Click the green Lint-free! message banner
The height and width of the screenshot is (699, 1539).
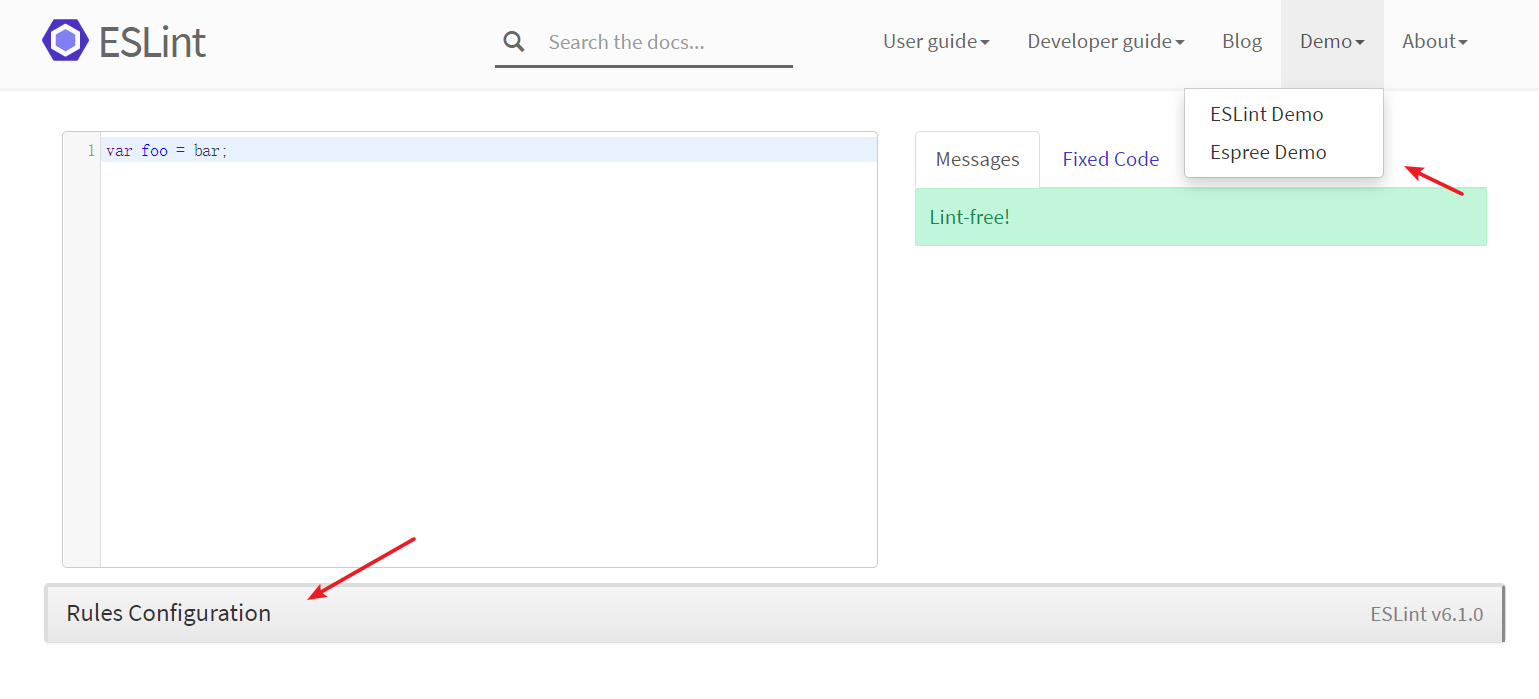click(x=1200, y=217)
